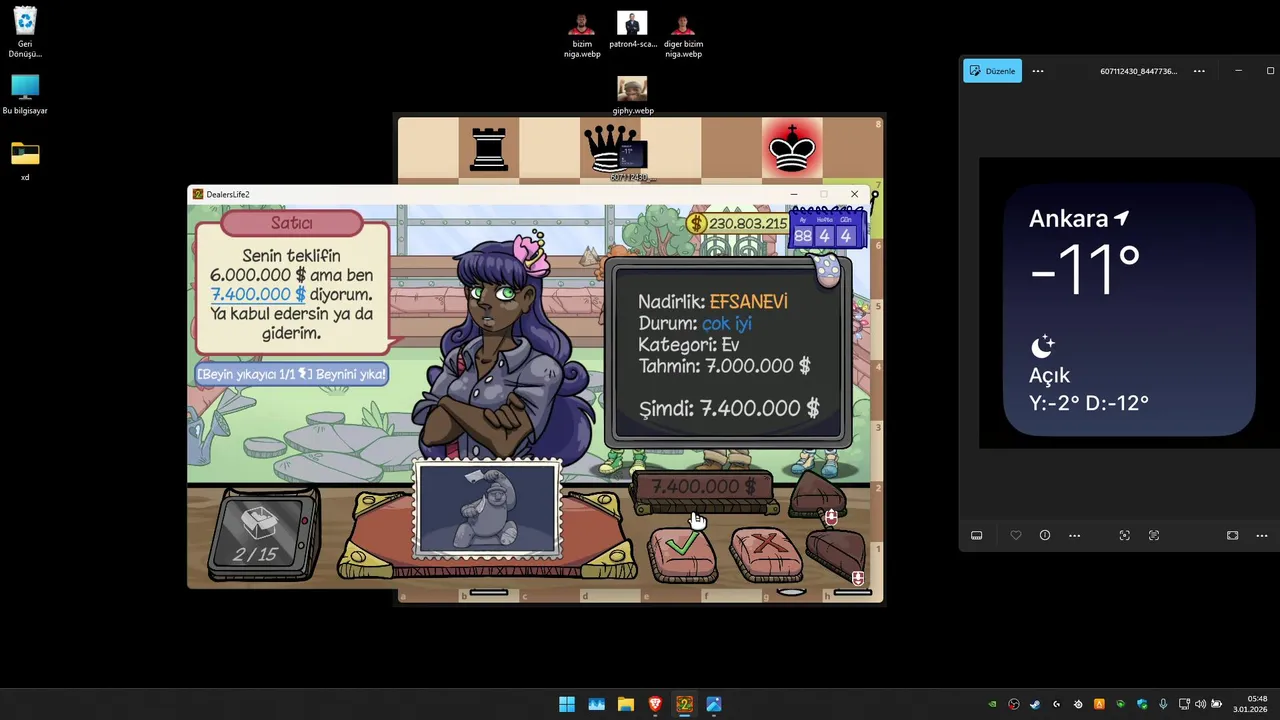Toggle the filmstrip view in Photos

pyautogui.click(x=977, y=536)
